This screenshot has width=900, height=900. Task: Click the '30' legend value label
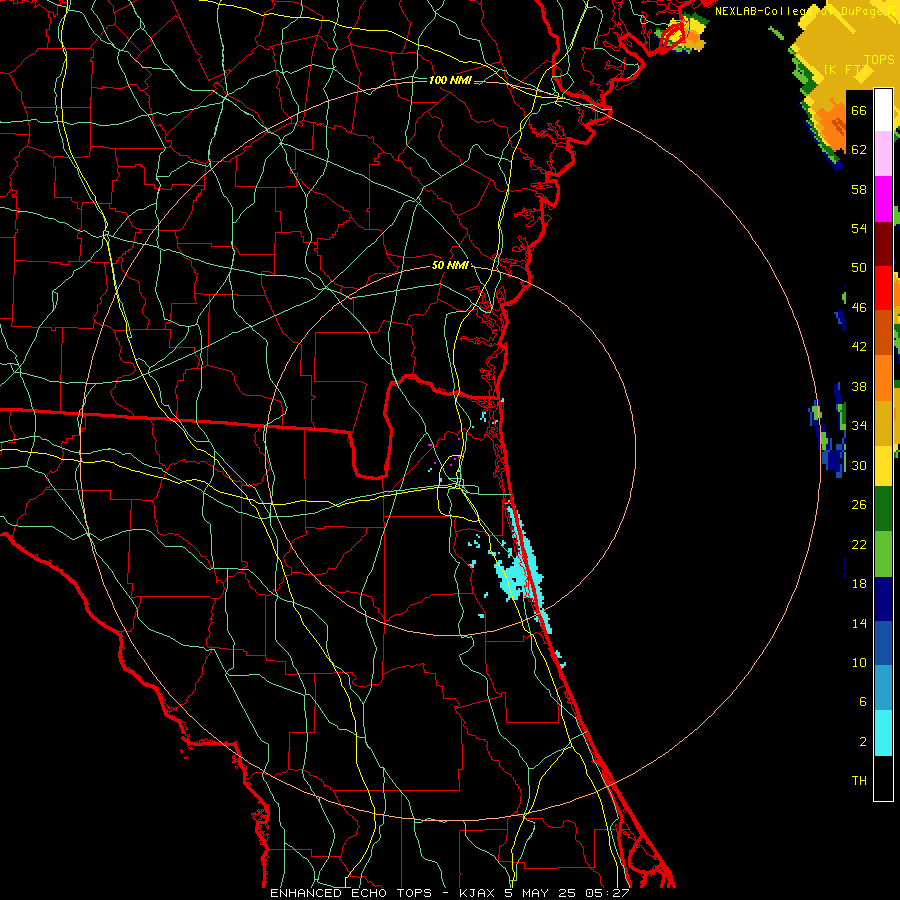click(859, 465)
